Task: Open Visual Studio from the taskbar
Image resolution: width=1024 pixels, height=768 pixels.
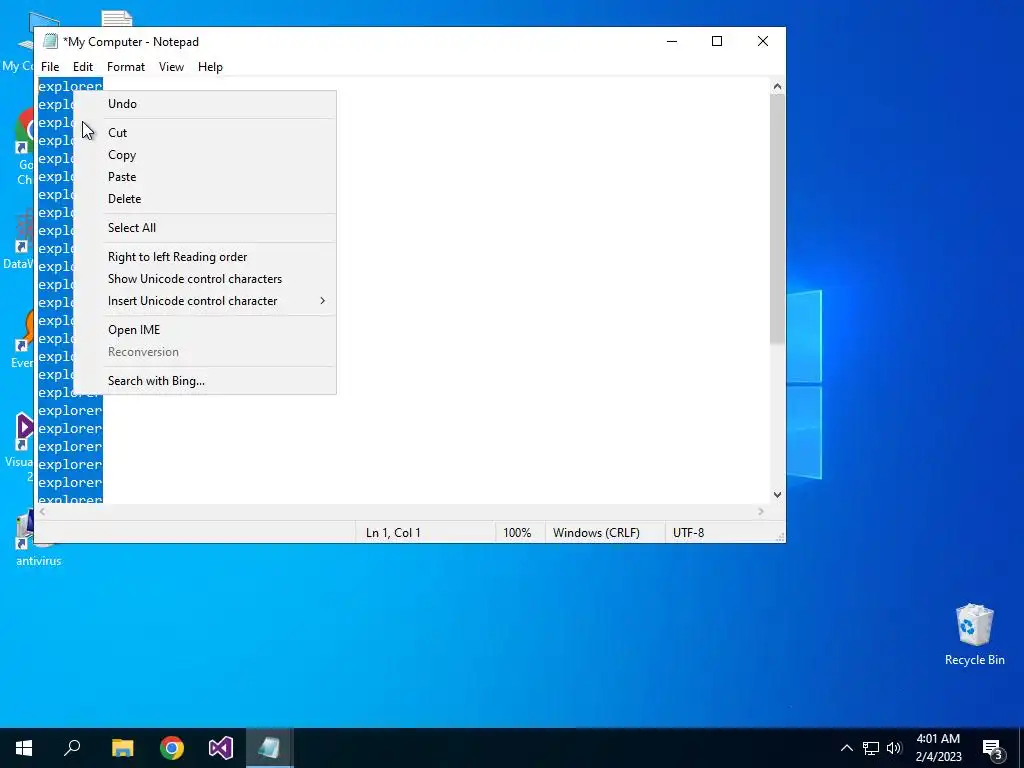Action: coord(221,748)
